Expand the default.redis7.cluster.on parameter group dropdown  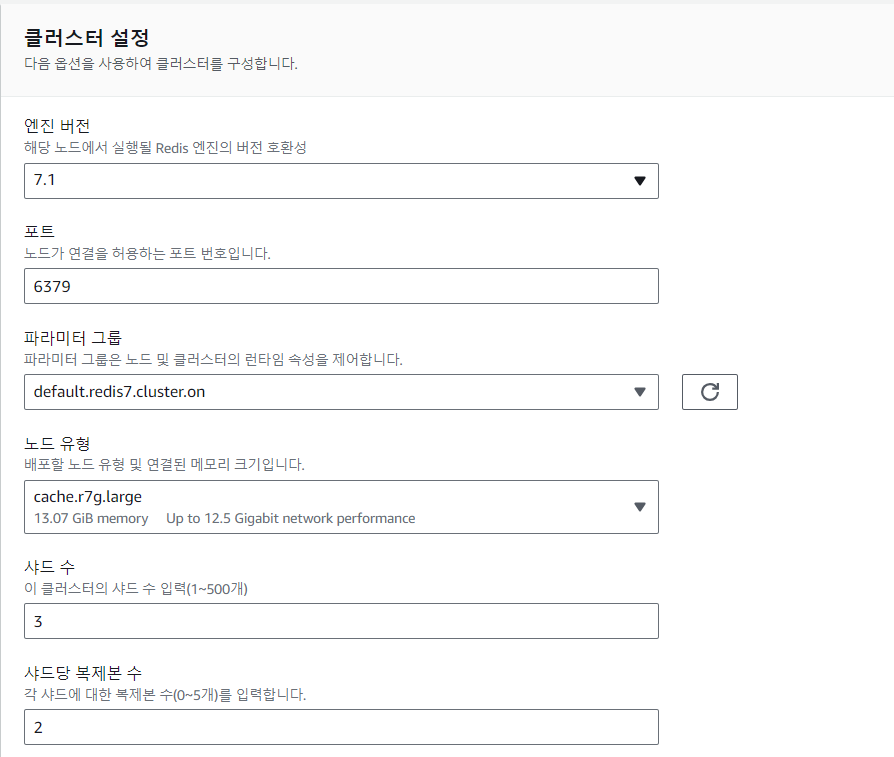click(341, 392)
